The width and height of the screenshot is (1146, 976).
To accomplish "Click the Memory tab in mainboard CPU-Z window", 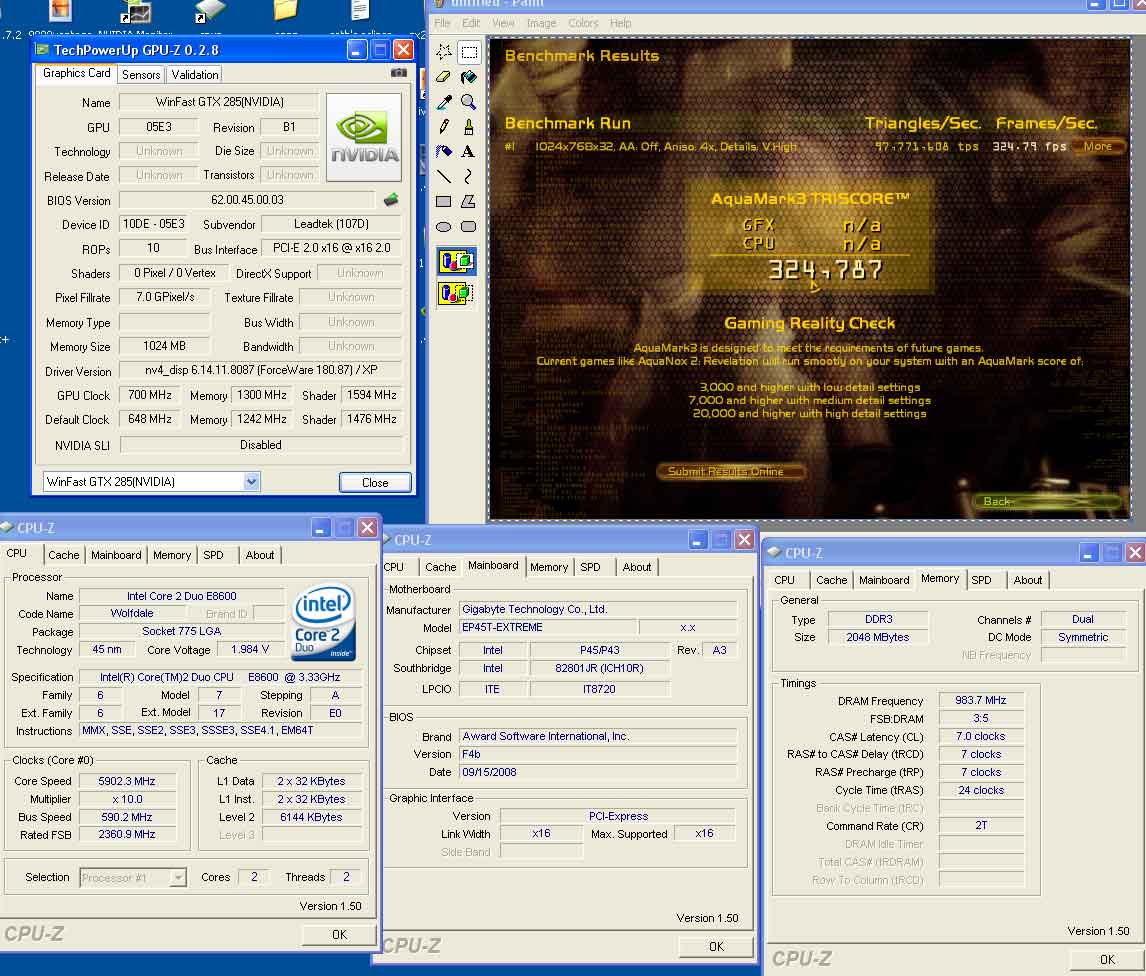I will pyautogui.click(x=549, y=567).
